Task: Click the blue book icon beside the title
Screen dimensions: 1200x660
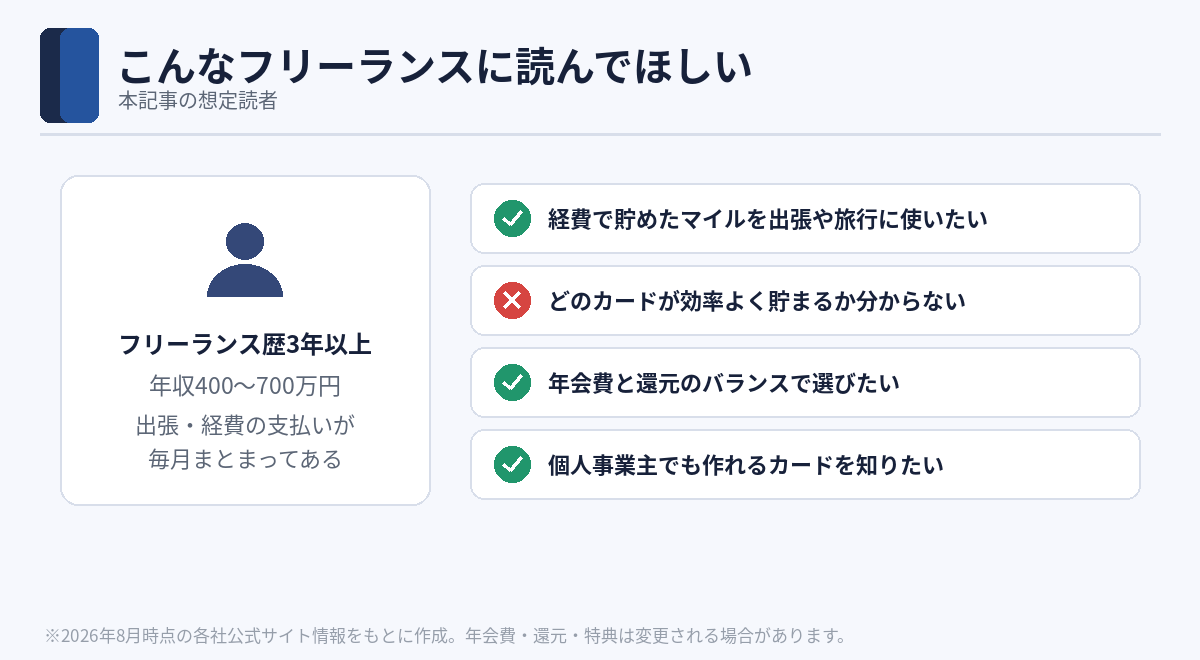Action: [69, 75]
